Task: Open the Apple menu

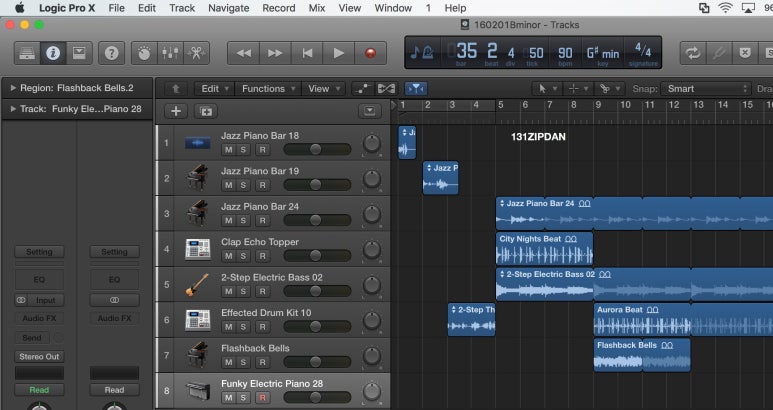Action: (x=19, y=8)
